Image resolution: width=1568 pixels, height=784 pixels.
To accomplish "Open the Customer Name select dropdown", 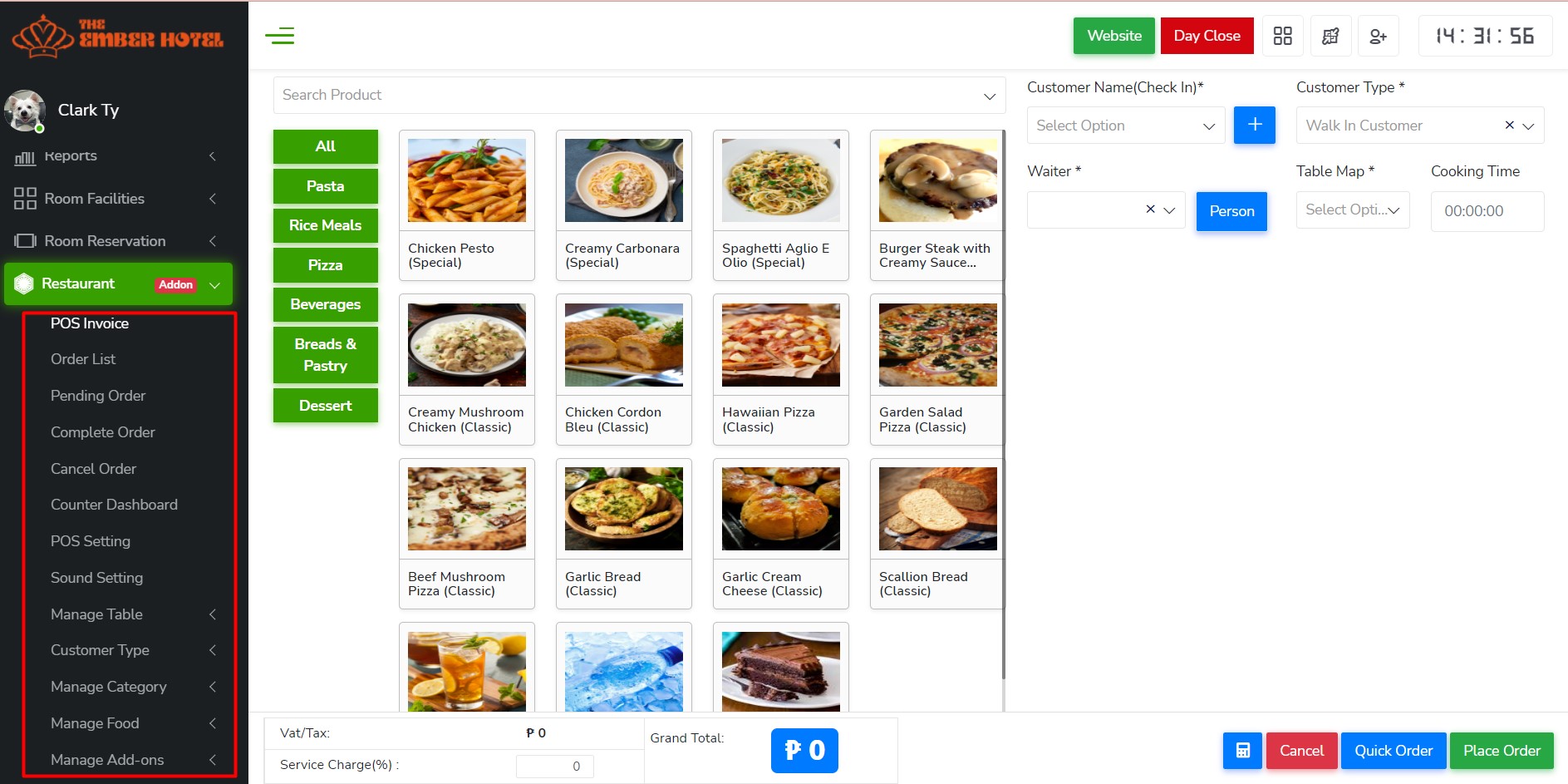I will tap(1125, 126).
